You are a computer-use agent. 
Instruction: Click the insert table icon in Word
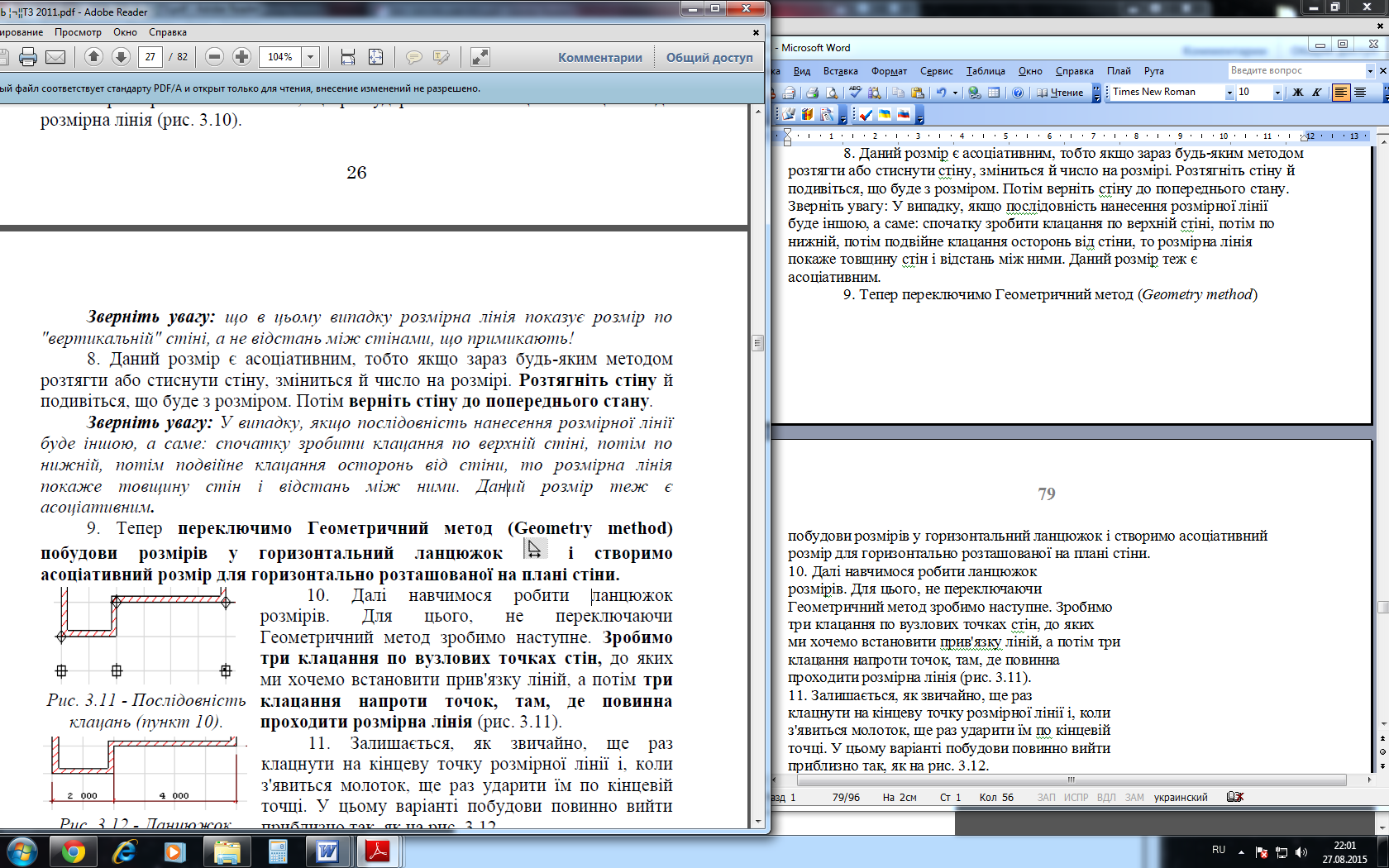point(994,93)
